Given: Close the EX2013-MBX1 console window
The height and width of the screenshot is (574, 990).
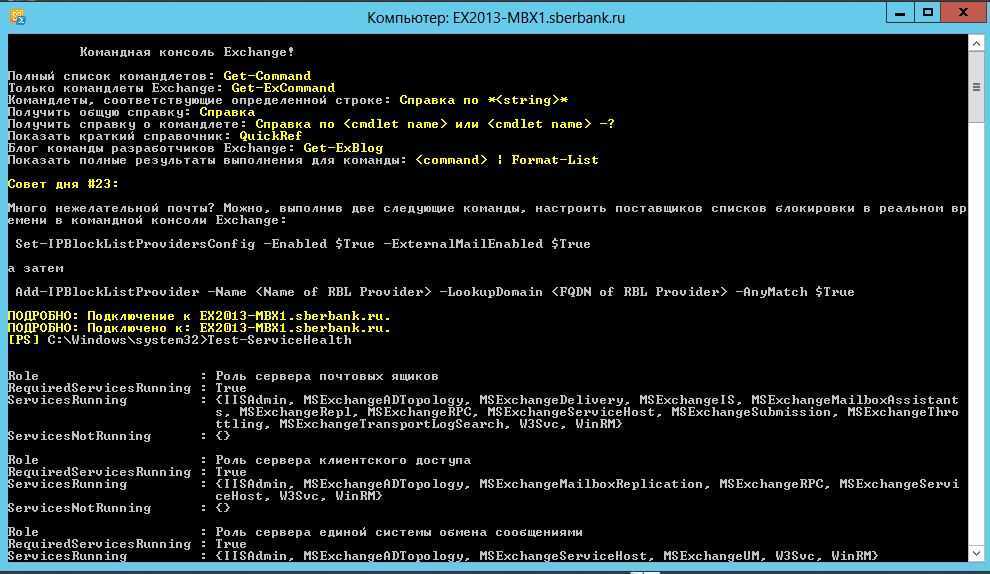Looking at the screenshot, I should tap(963, 13).
